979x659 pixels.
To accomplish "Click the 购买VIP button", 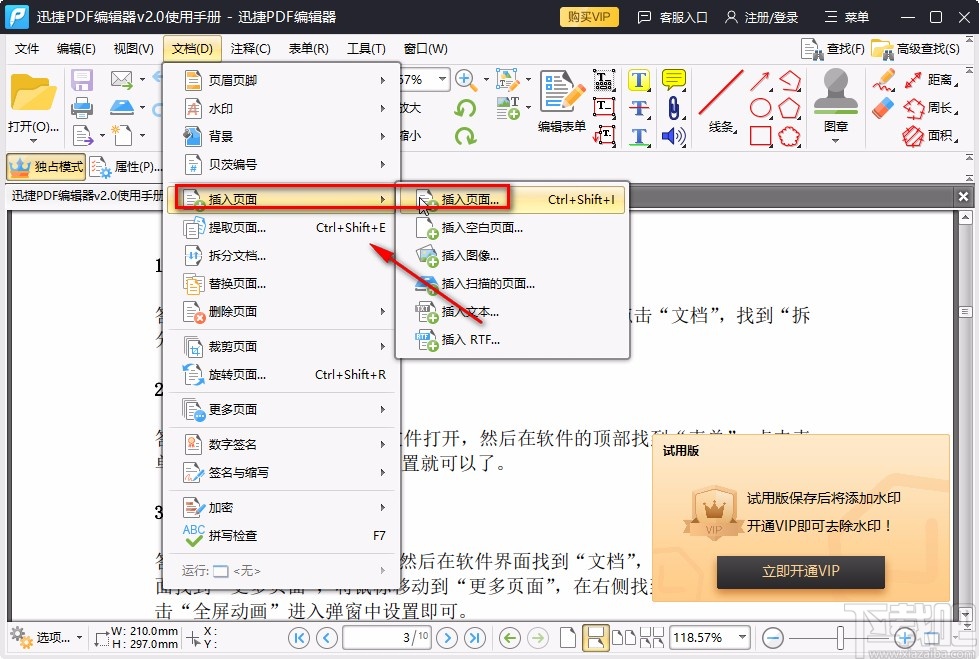I will tap(588, 16).
